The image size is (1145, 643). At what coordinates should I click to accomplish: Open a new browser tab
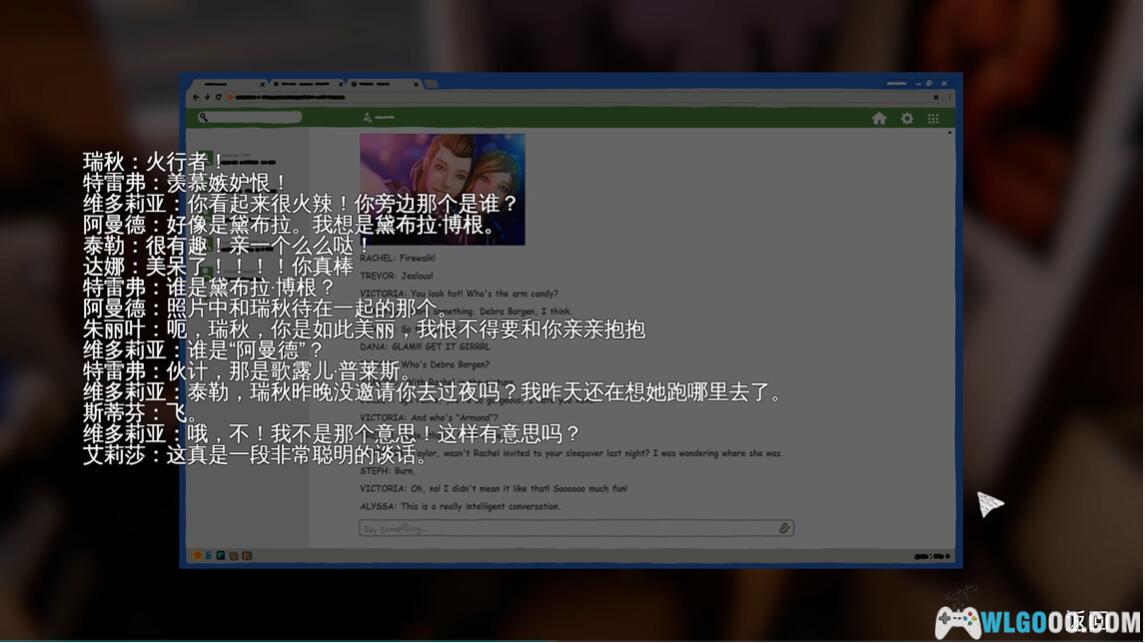[x=433, y=84]
